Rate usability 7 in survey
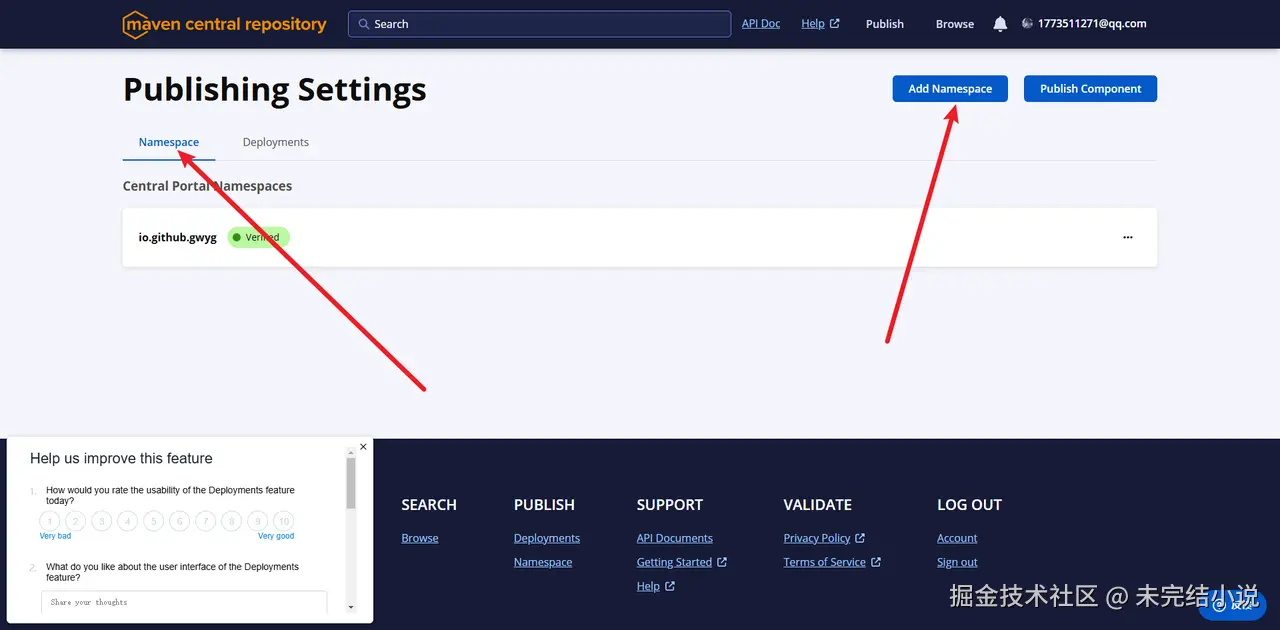This screenshot has width=1280, height=630. pos(206,521)
